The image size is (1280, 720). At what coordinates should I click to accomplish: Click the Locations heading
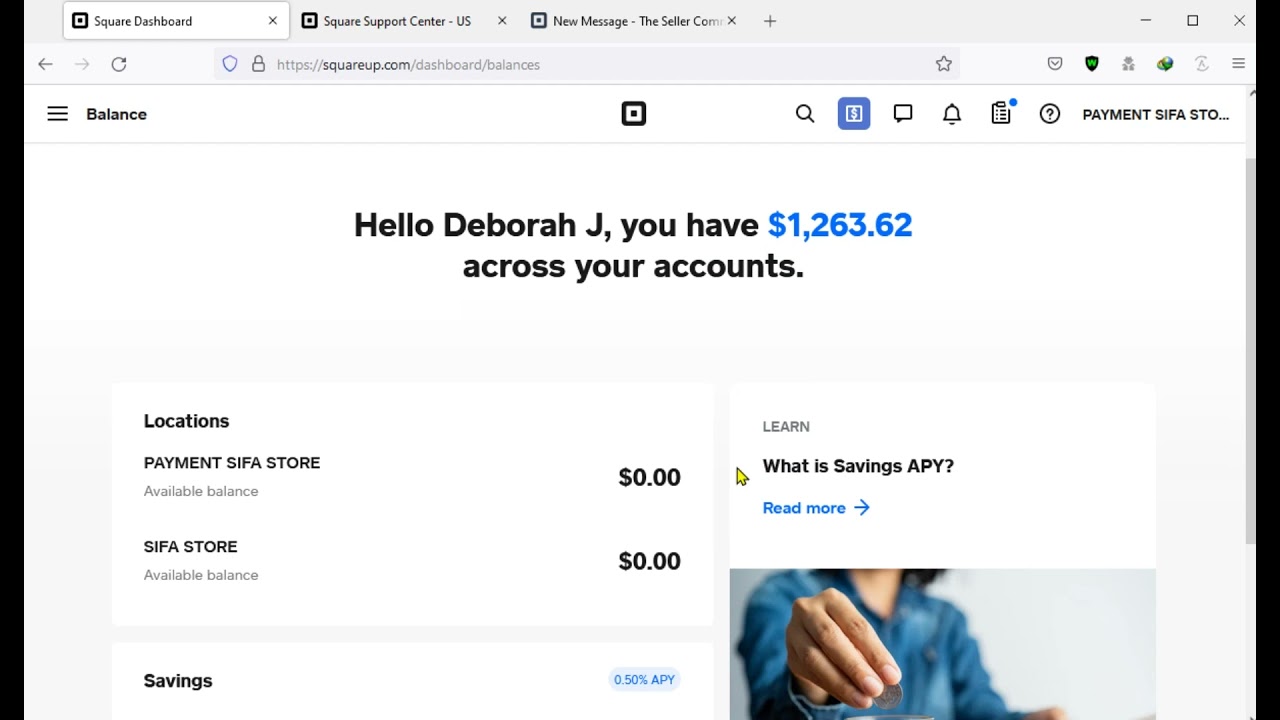[186, 421]
